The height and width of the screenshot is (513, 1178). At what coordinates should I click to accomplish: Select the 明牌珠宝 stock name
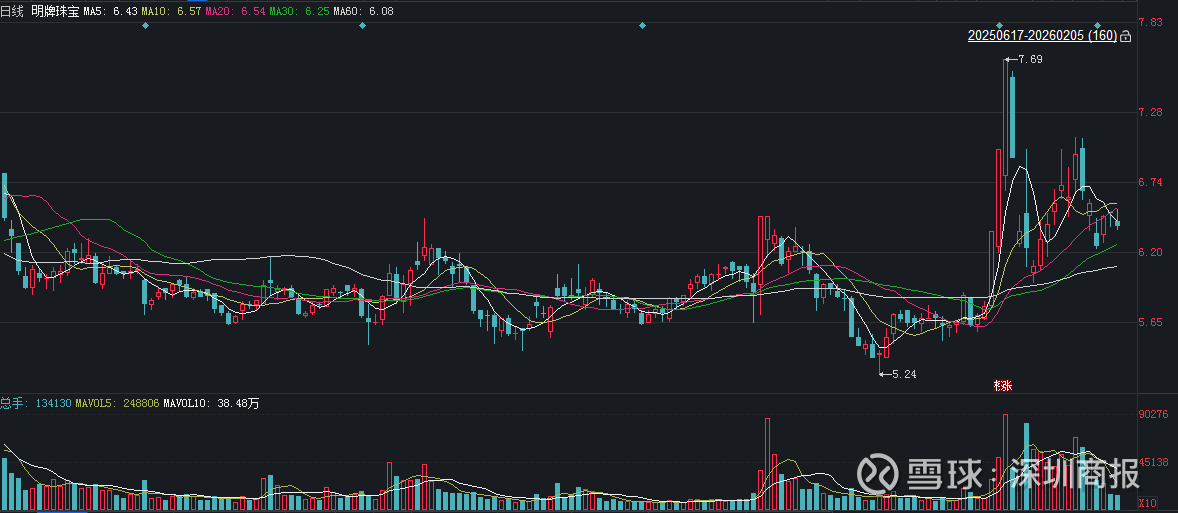[x=56, y=10]
